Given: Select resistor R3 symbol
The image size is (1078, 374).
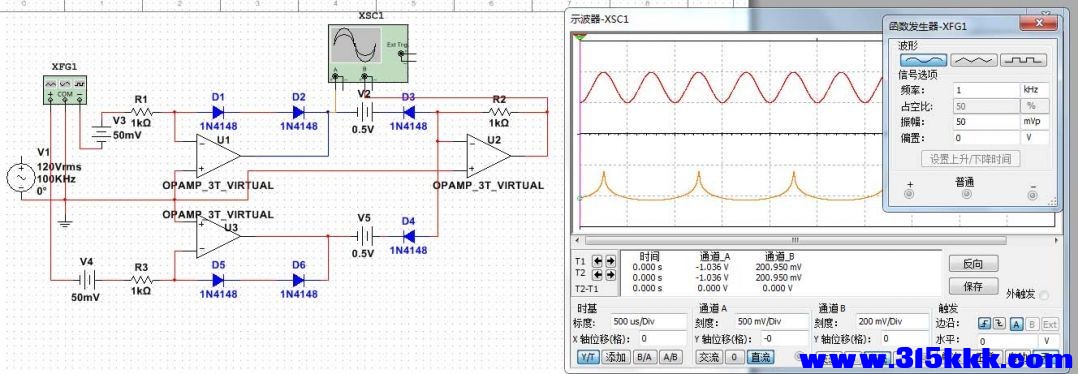Looking at the screenshot, I should pyautogui.click(x=141, y=280).
